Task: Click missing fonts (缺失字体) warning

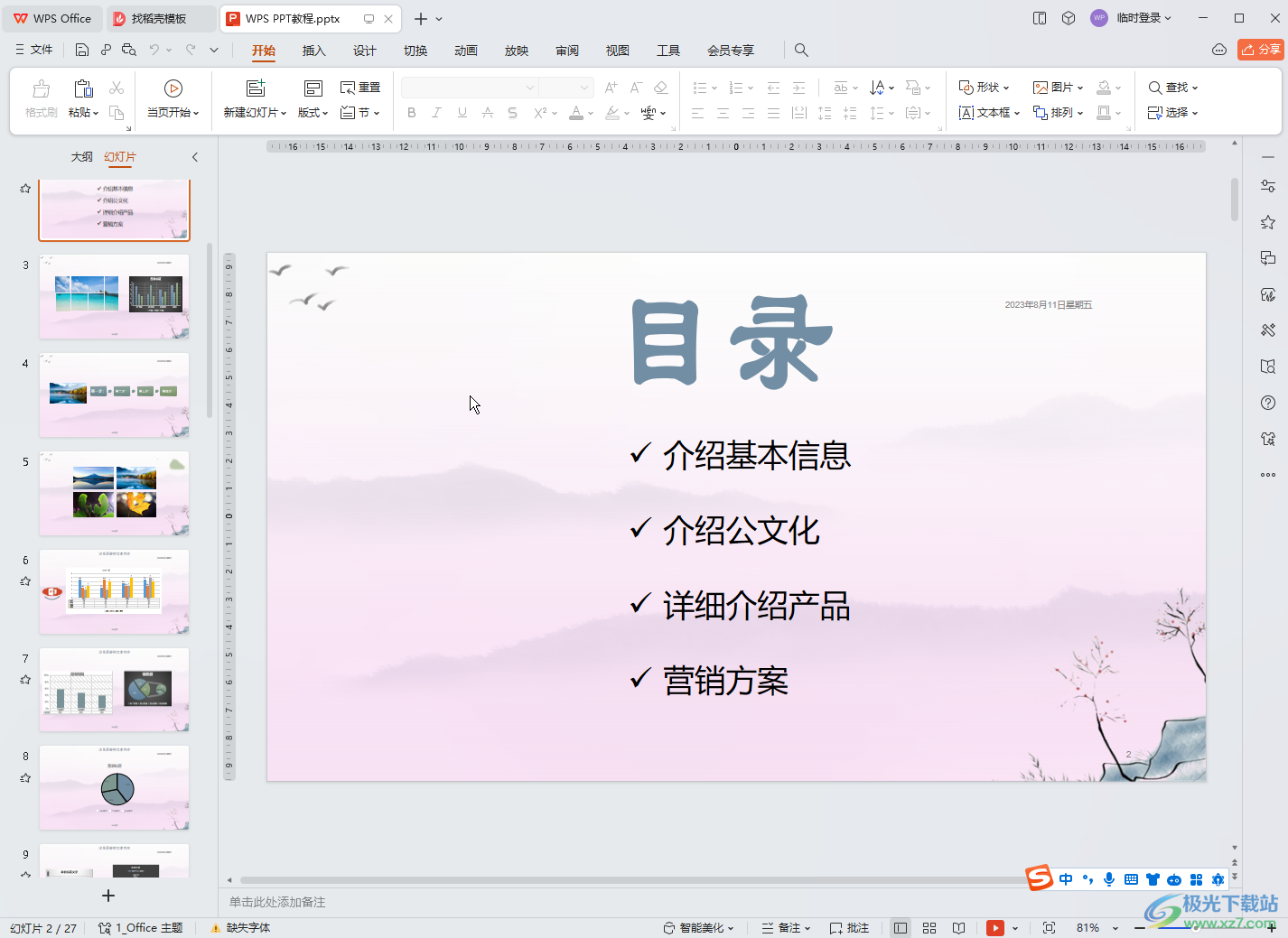Action: [240, 928]
